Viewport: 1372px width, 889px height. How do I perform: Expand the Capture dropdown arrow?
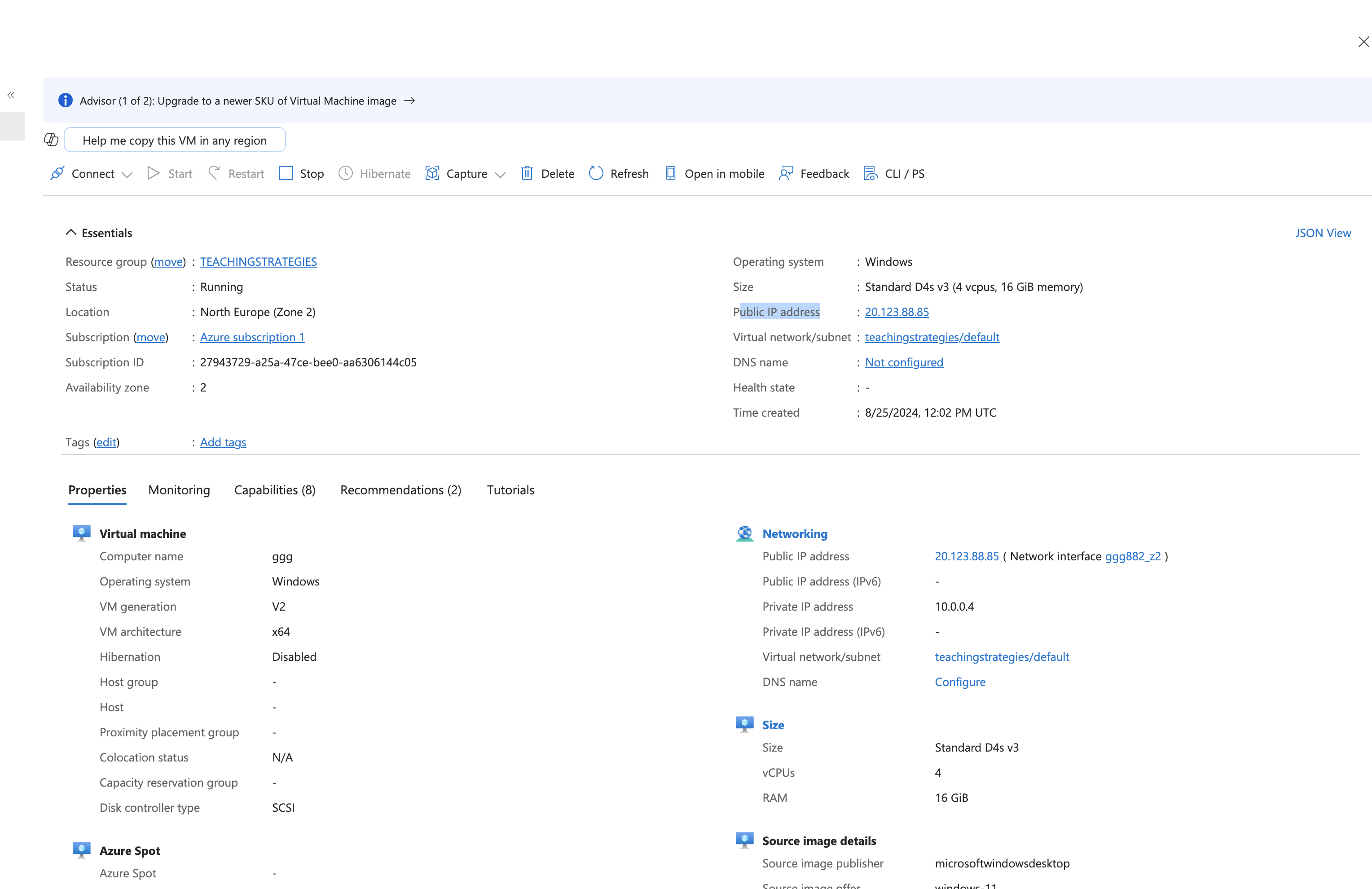[x=501, y=175]
